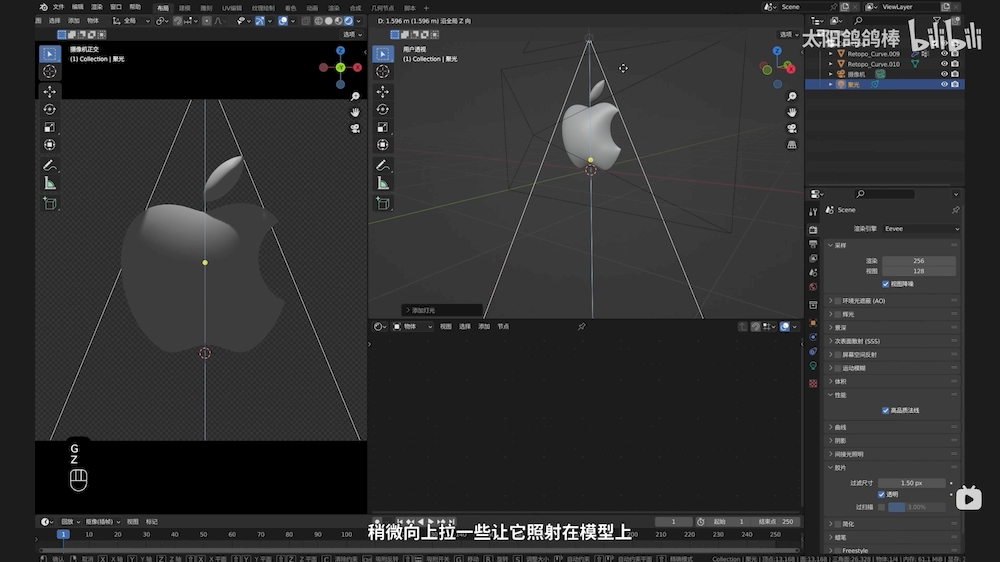Open the Texture properties checker icon
1000x562 pixels.
(813, 383)
